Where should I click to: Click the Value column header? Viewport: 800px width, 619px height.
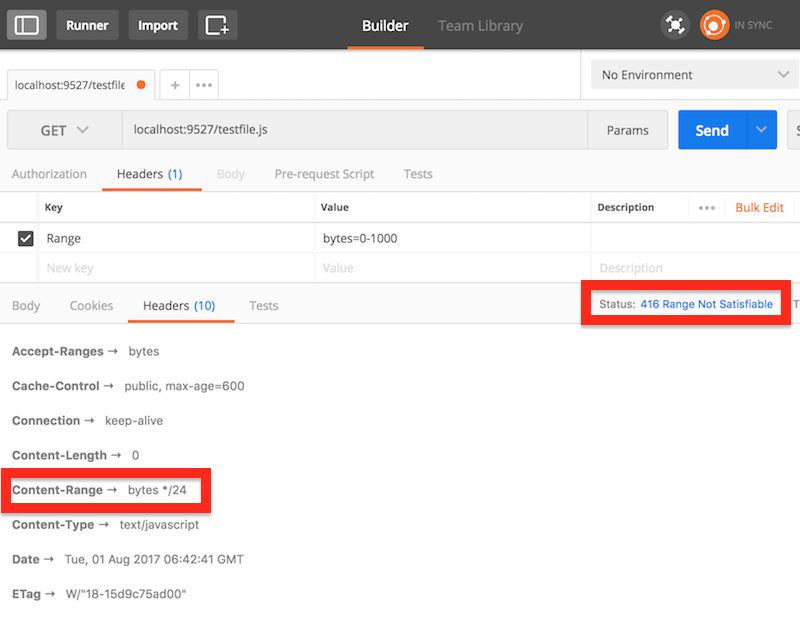click(335, 207)
